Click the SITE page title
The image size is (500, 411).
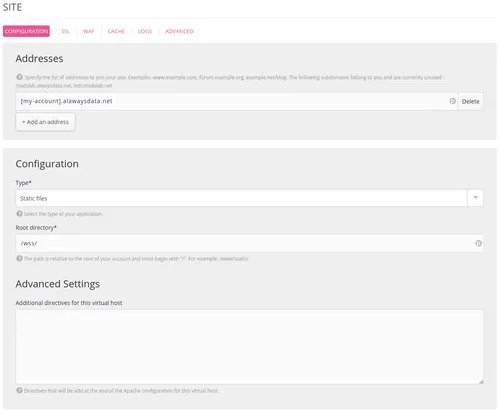(12, 7)
